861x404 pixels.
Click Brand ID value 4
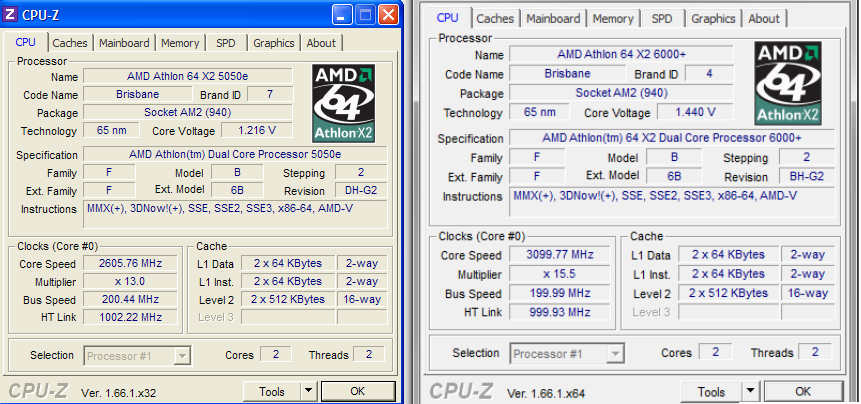pyautogui.click(x=709, y=74)
